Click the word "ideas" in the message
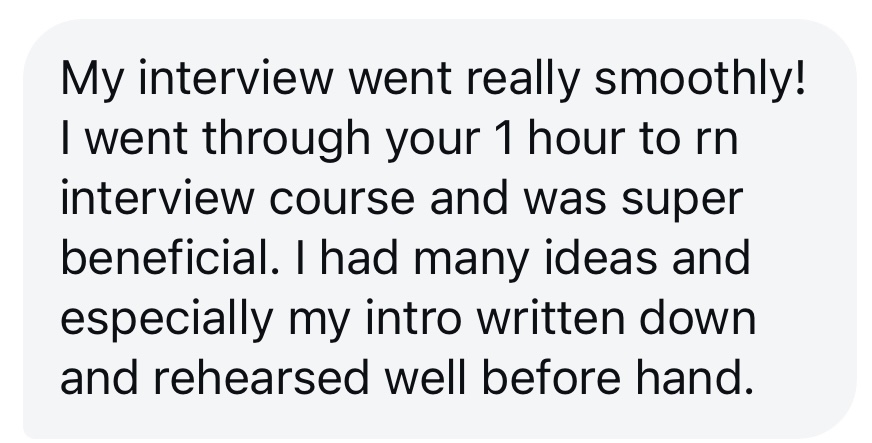 [600, 257]
